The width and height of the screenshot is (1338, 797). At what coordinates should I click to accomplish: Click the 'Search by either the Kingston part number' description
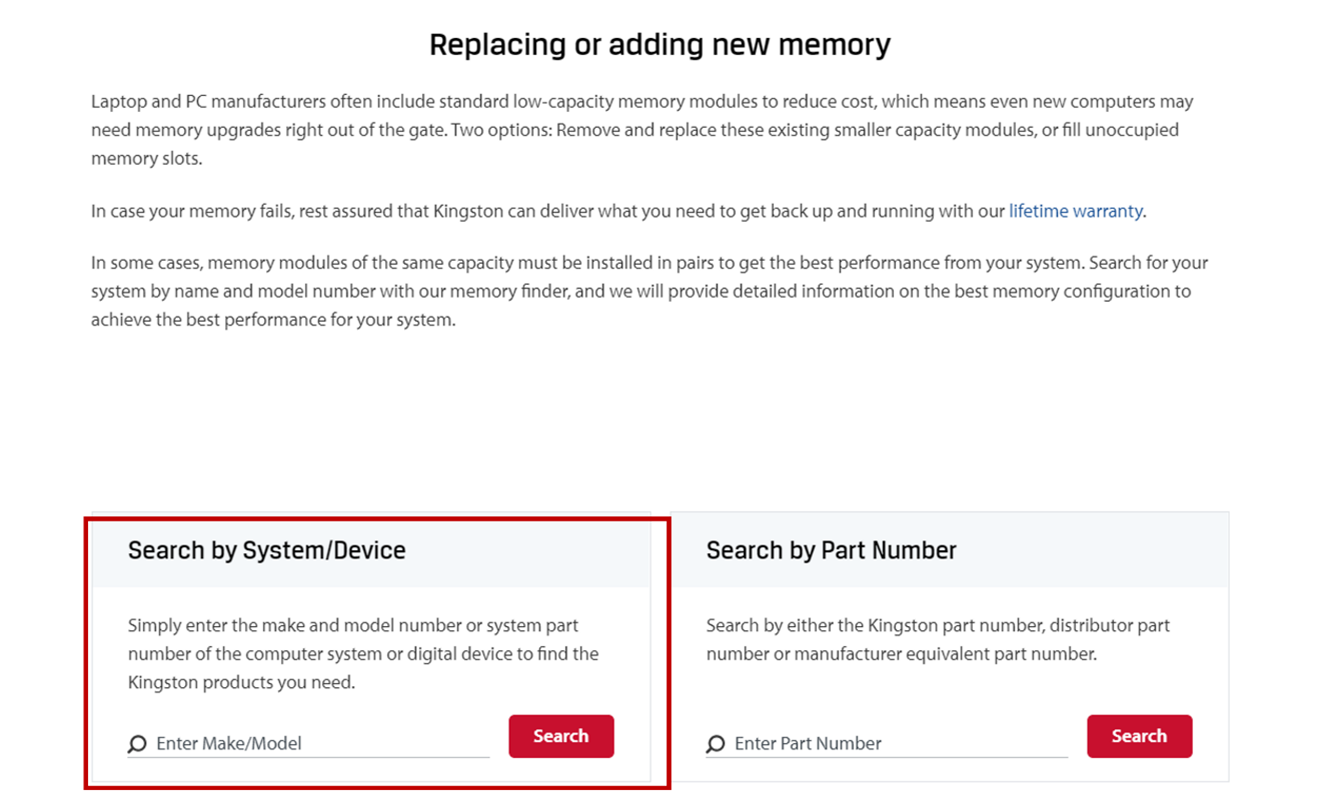click(x=938, y=640)
